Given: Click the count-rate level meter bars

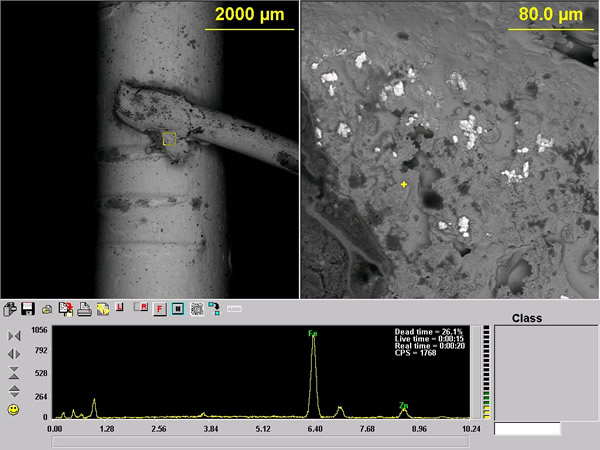Looking at the screenshot, I should pyautogui.click(x=486, y=372).
